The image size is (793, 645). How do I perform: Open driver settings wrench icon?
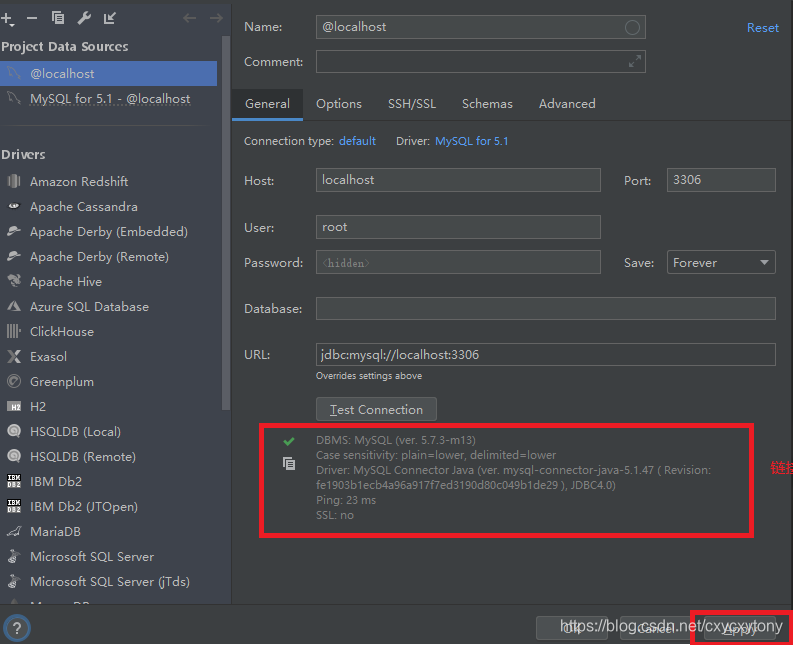(x=84, y=18)
